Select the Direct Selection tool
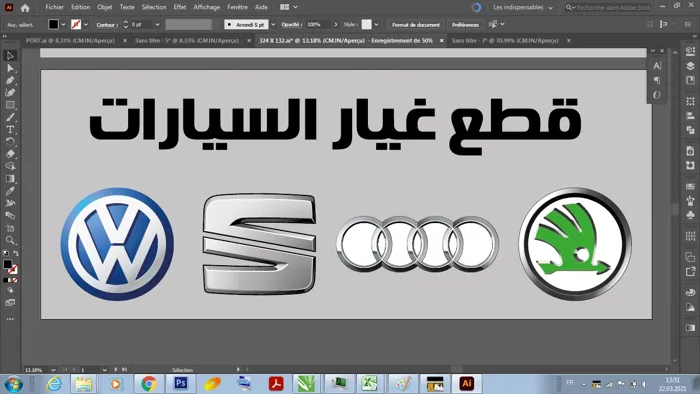 coord(10,68)
